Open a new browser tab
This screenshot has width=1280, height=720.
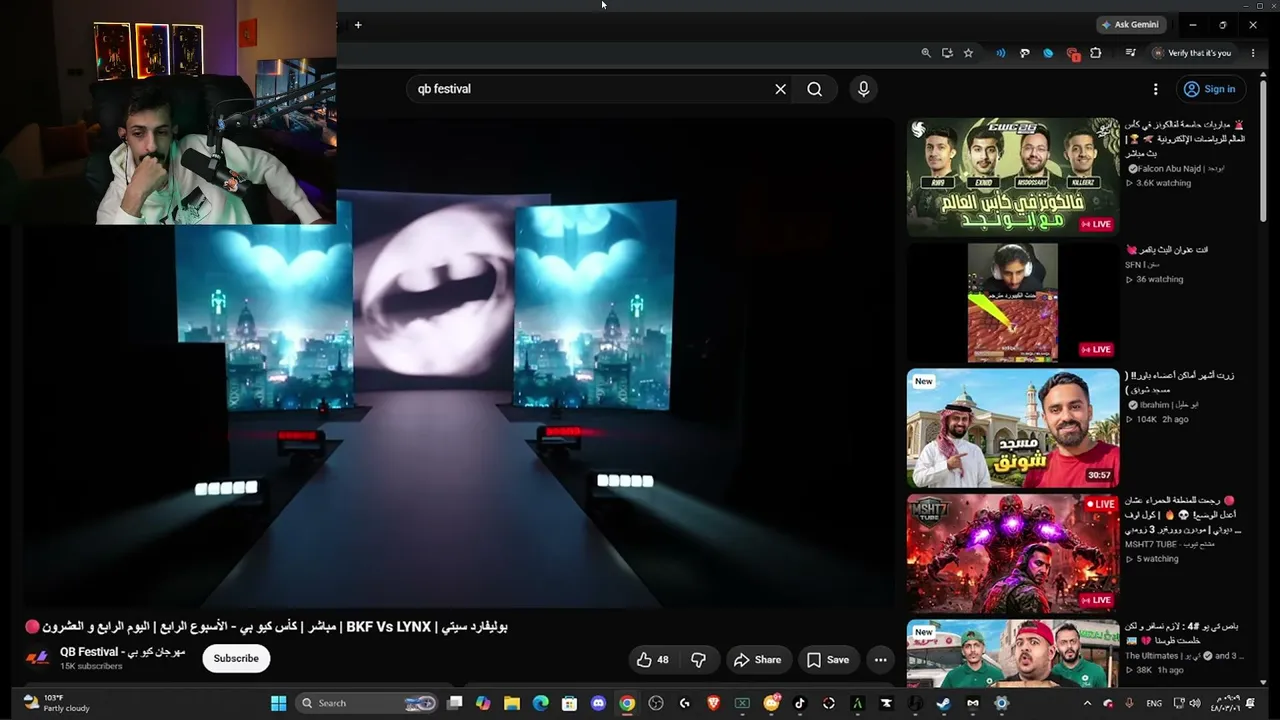pyautogui.click(x=358, y=24)
